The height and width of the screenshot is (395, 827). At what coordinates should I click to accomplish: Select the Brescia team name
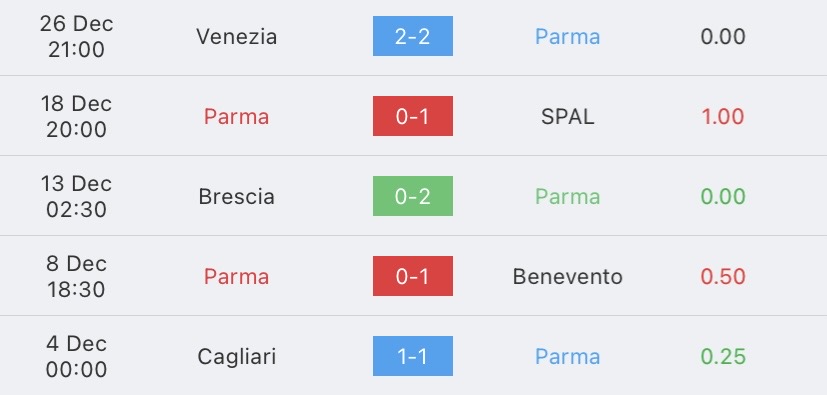[236, 197]
